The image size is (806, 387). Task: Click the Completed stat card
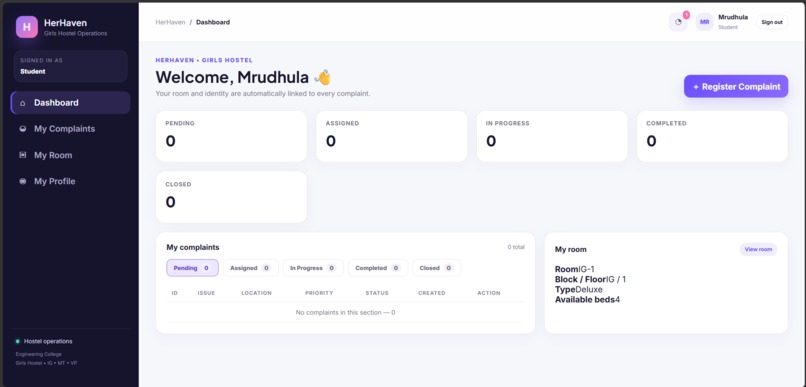pos(712,136)
